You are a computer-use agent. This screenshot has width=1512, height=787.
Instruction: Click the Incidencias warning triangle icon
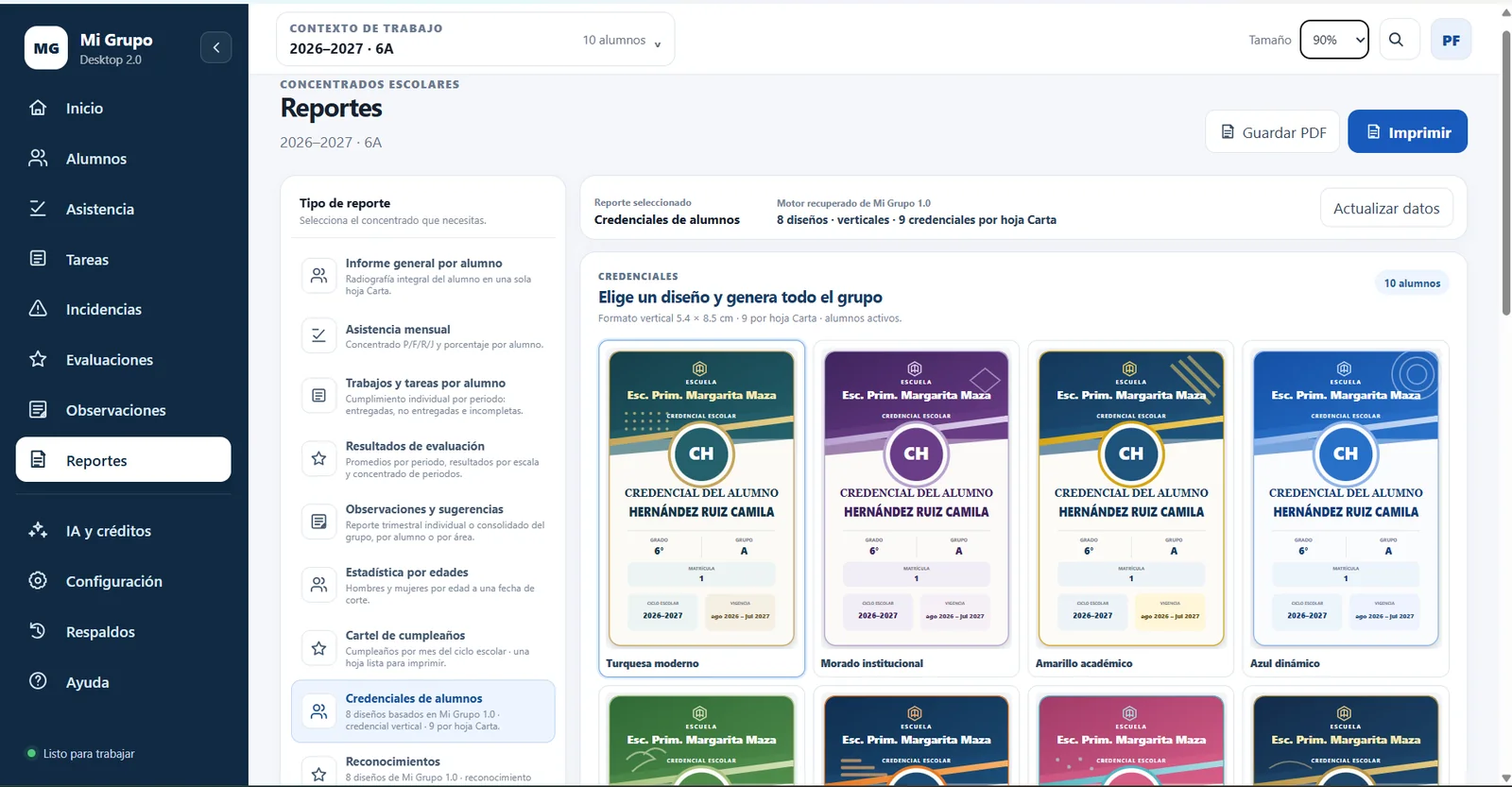point(38,309)
